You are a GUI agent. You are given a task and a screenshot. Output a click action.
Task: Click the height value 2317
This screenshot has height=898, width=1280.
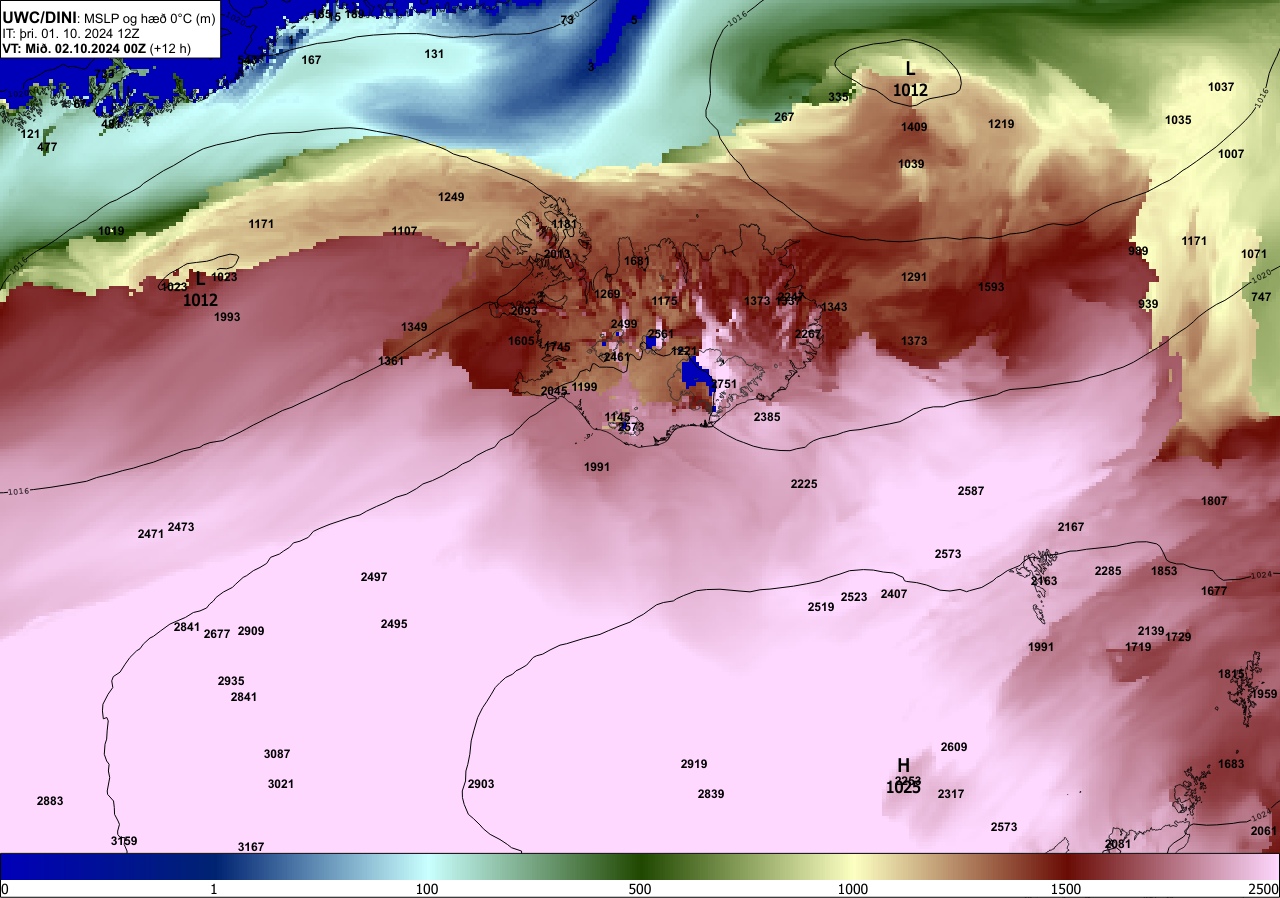(x=951, y=794)
